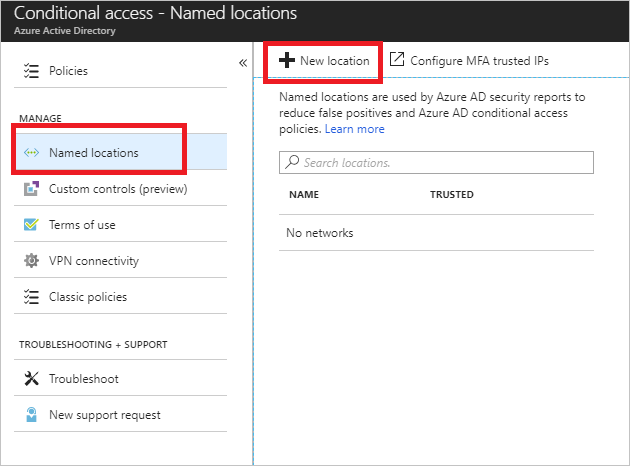Go to VPN connectivity page

coord(93,261)
